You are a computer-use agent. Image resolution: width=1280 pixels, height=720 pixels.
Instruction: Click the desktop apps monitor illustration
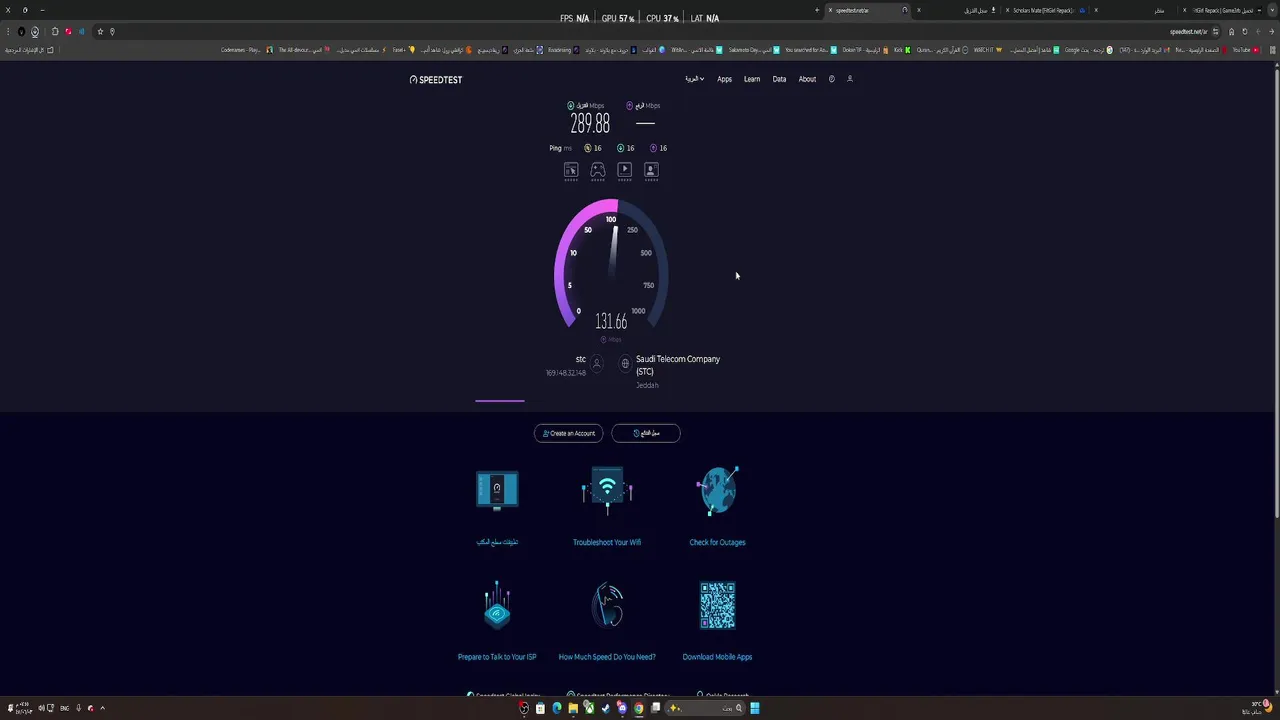[x=497, y=490]
